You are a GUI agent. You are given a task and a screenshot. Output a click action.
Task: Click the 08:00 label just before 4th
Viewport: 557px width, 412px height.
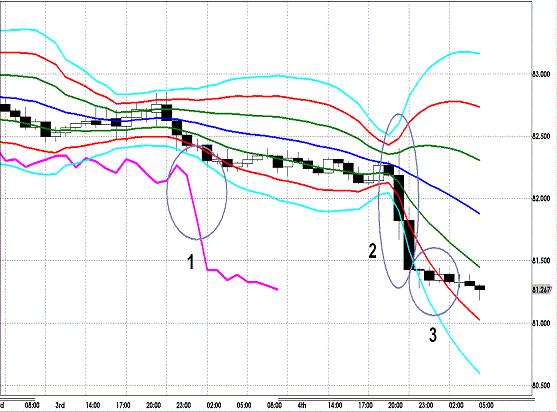click(275, 405)
